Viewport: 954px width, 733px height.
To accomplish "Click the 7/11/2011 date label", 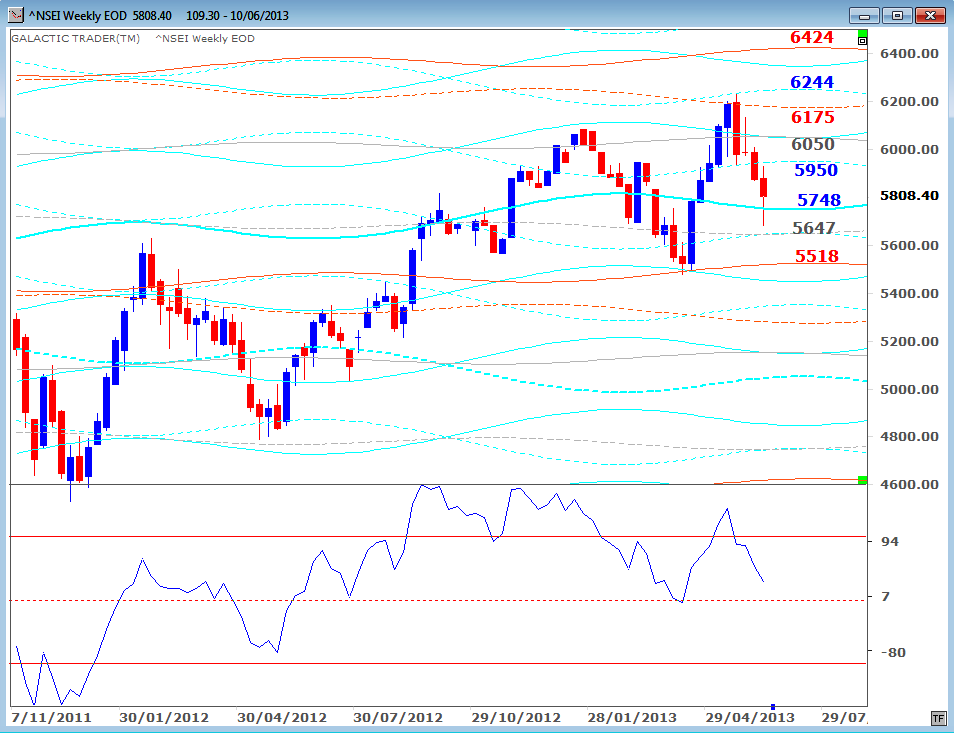I will pyautogui.click(x=52, y=718).
